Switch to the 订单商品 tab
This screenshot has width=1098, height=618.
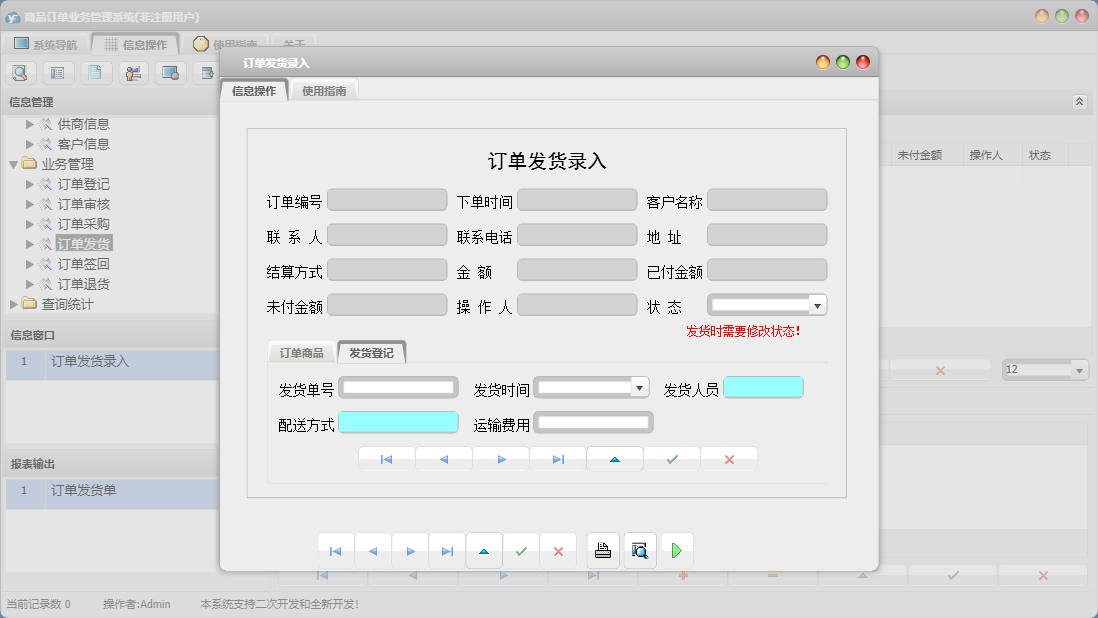(x=300, y=352)
